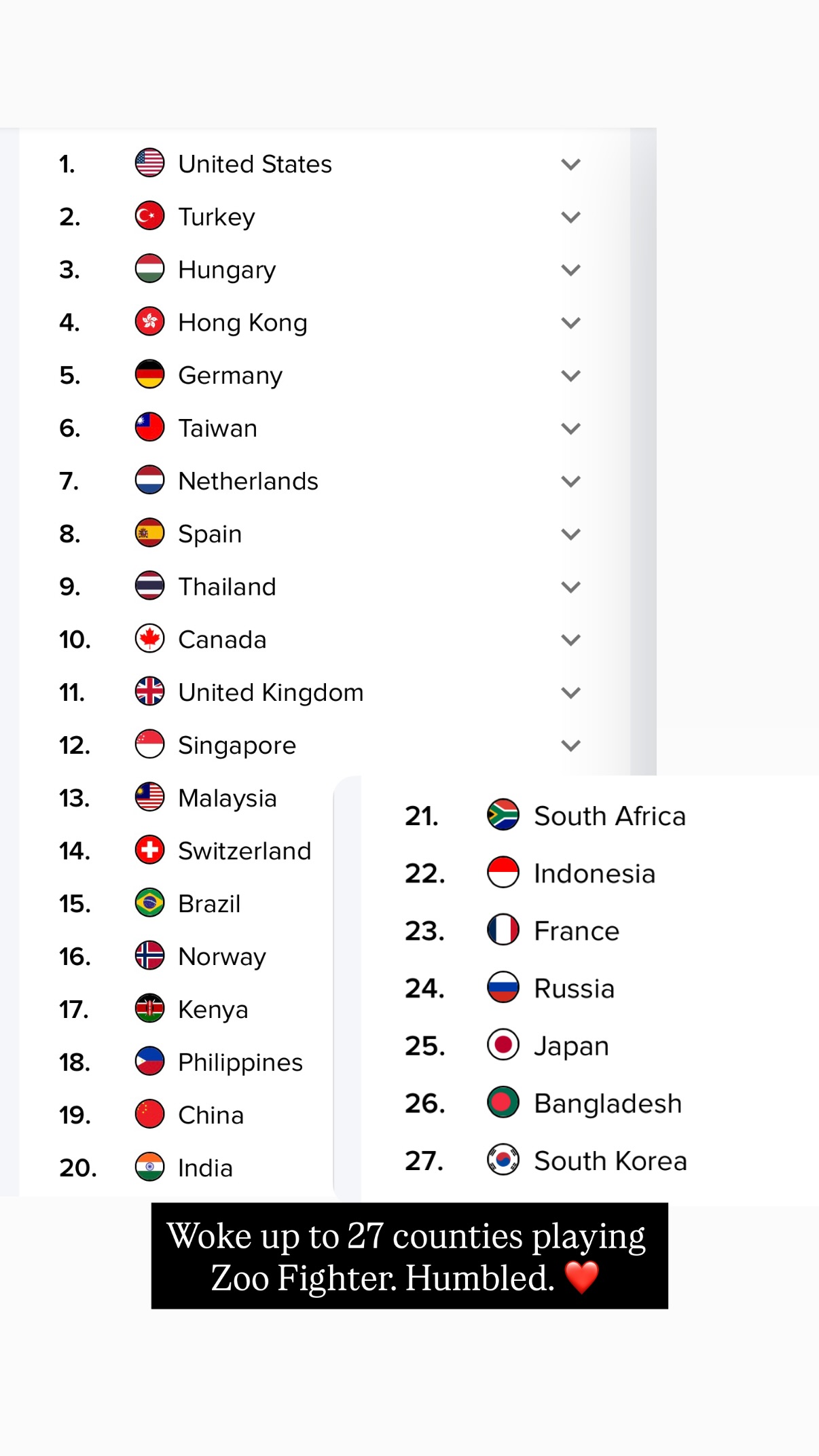Click the Taiwan country name
The image size is (819, 1456).
(x=217, y=429)
